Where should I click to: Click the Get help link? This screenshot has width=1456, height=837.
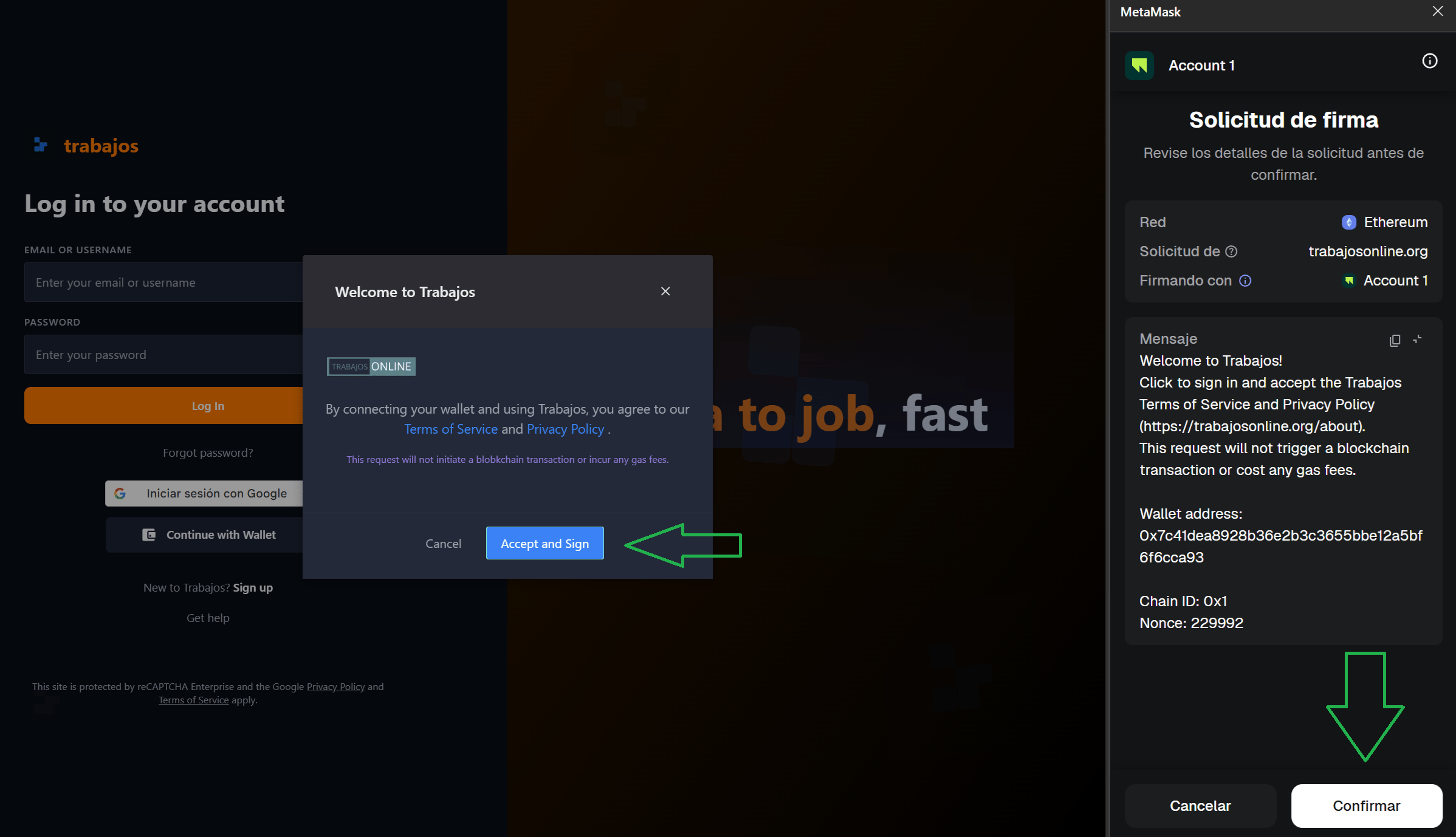[x=208, y=618]
